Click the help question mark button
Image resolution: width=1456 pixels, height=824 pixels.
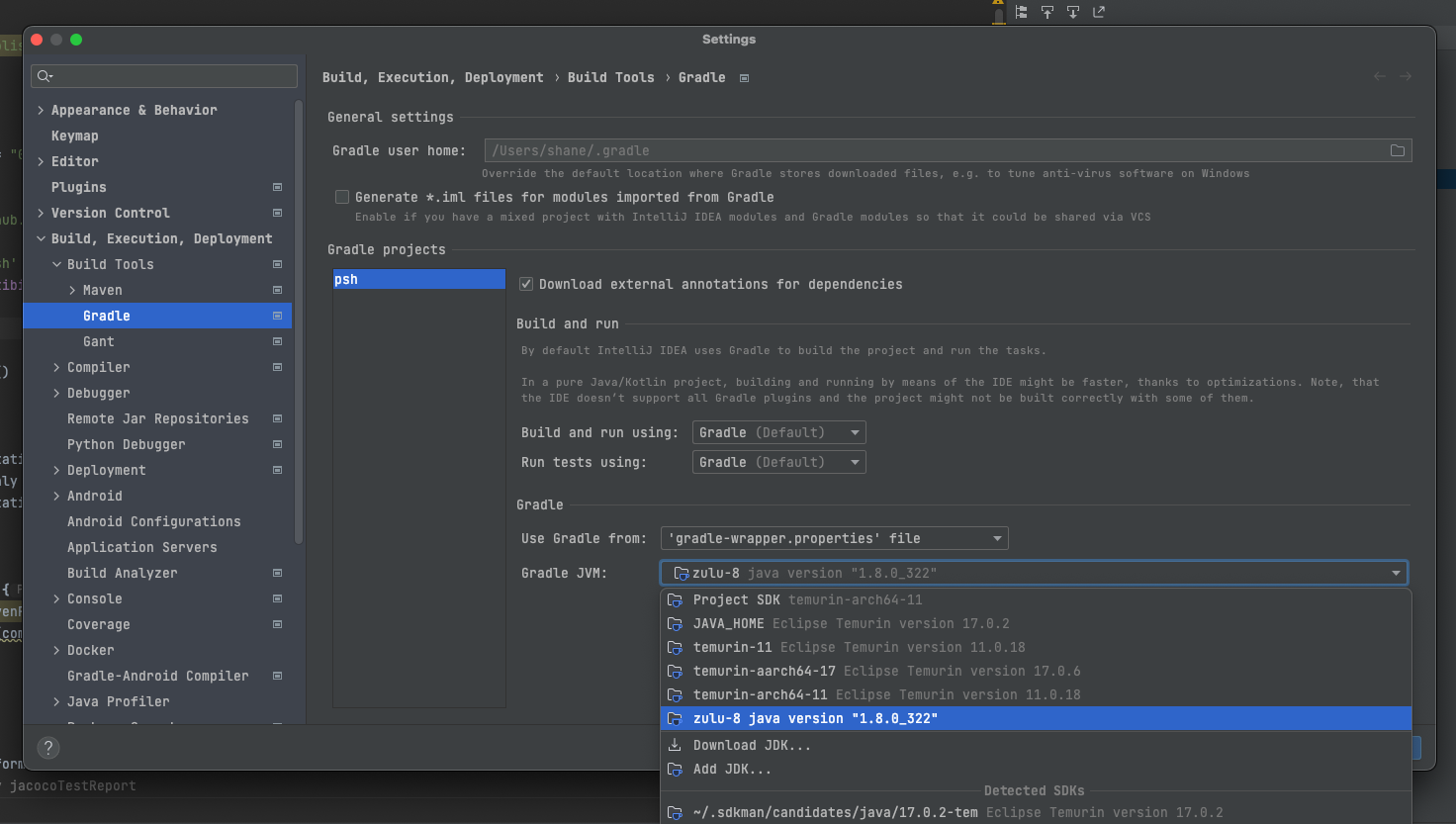click(x=47, y=748)
